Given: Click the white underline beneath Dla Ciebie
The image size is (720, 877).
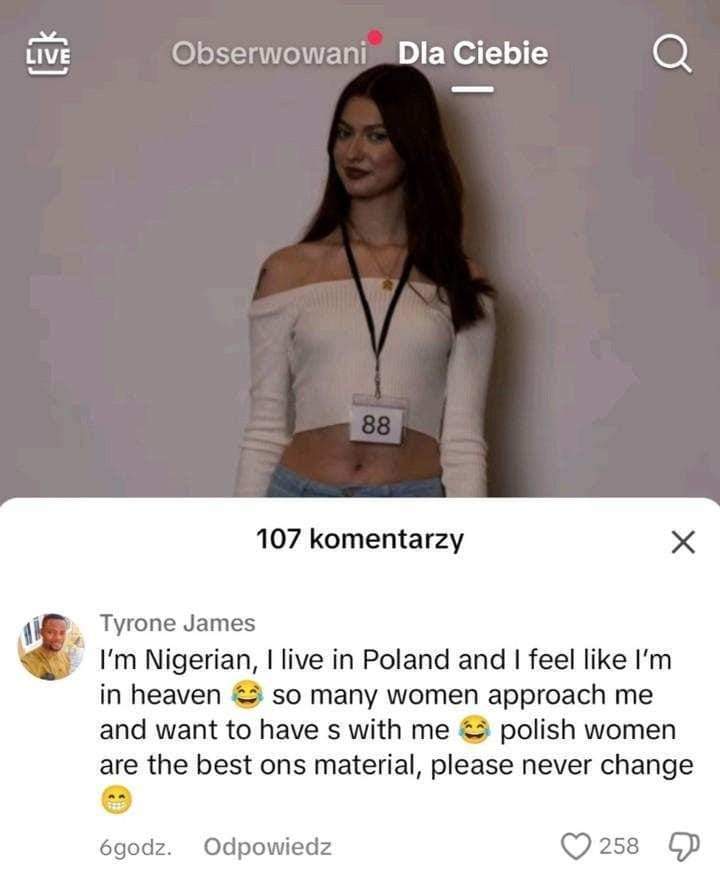Looking at the screenshot, I should coord(473,89).
